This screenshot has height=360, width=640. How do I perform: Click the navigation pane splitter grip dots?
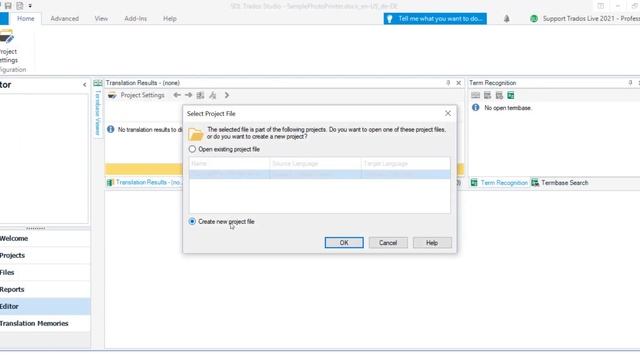[x=36, y=228]
